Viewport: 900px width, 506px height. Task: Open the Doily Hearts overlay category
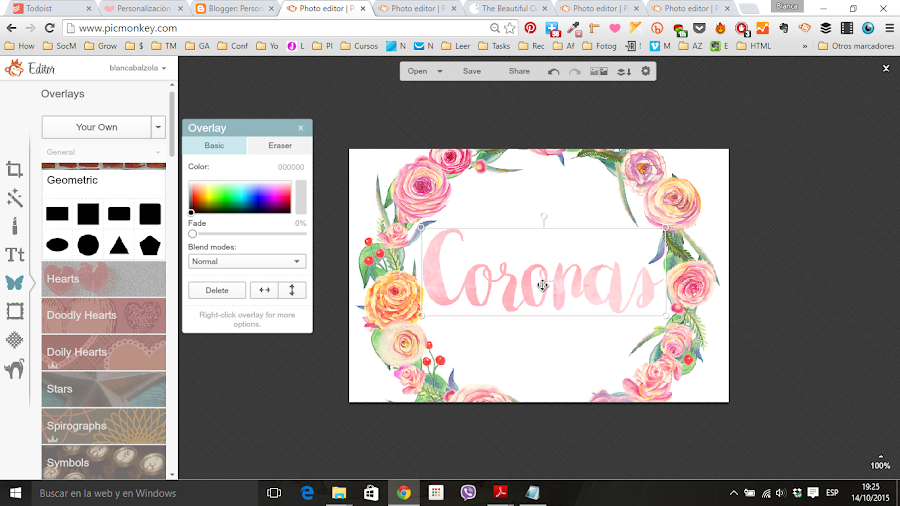pos(104,352)
